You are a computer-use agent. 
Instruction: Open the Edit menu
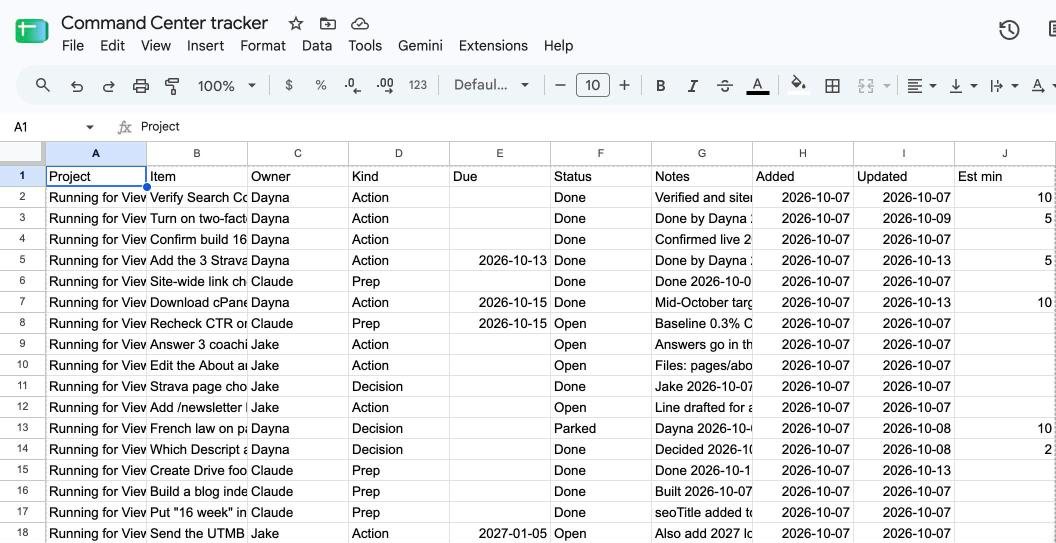(x=112, y=46)
